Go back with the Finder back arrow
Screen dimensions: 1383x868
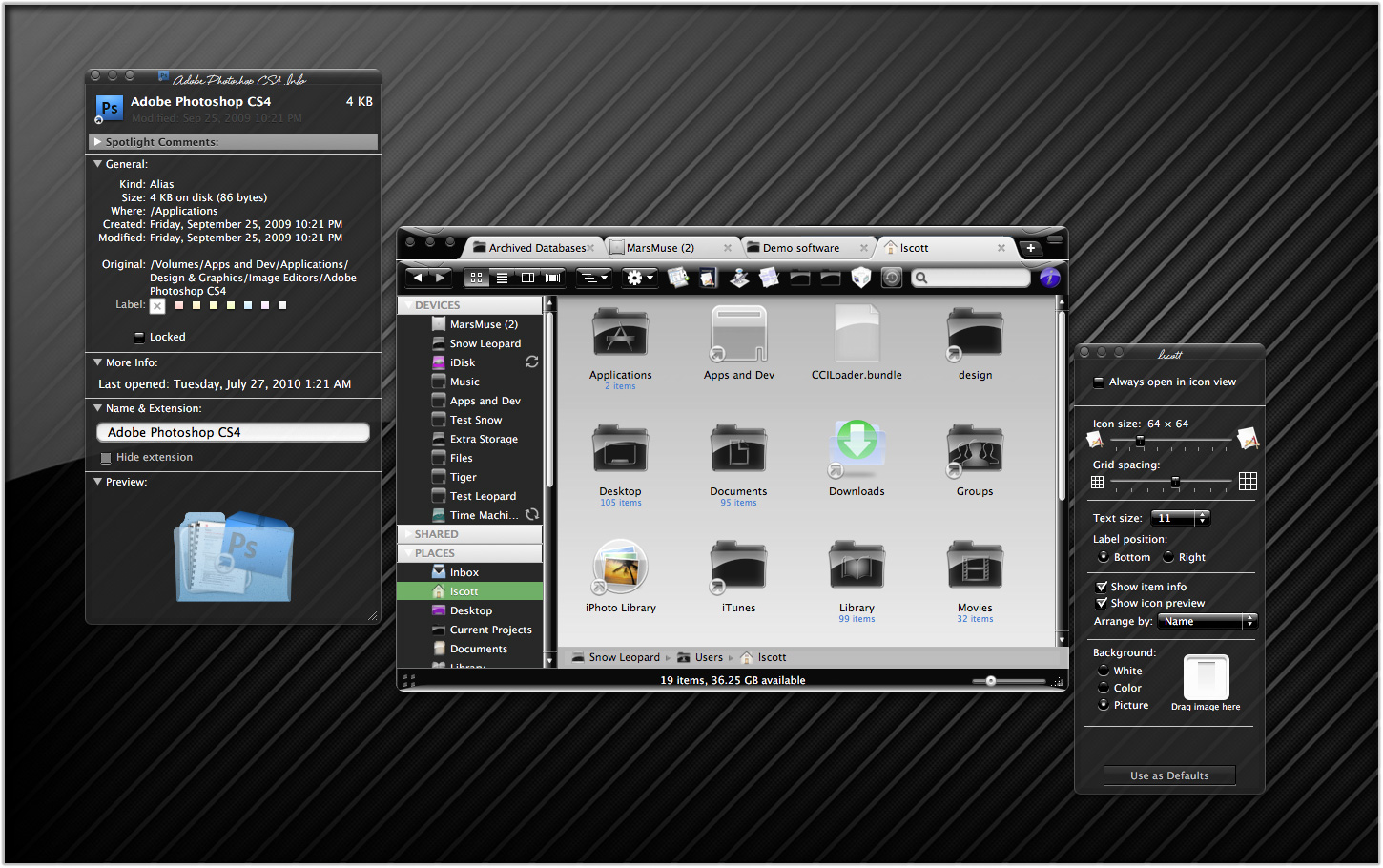417,278
